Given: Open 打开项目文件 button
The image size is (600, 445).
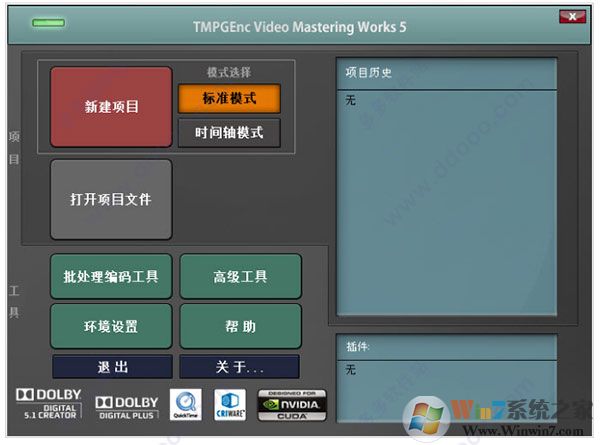Looking at the screenshot, I should 111,199.
